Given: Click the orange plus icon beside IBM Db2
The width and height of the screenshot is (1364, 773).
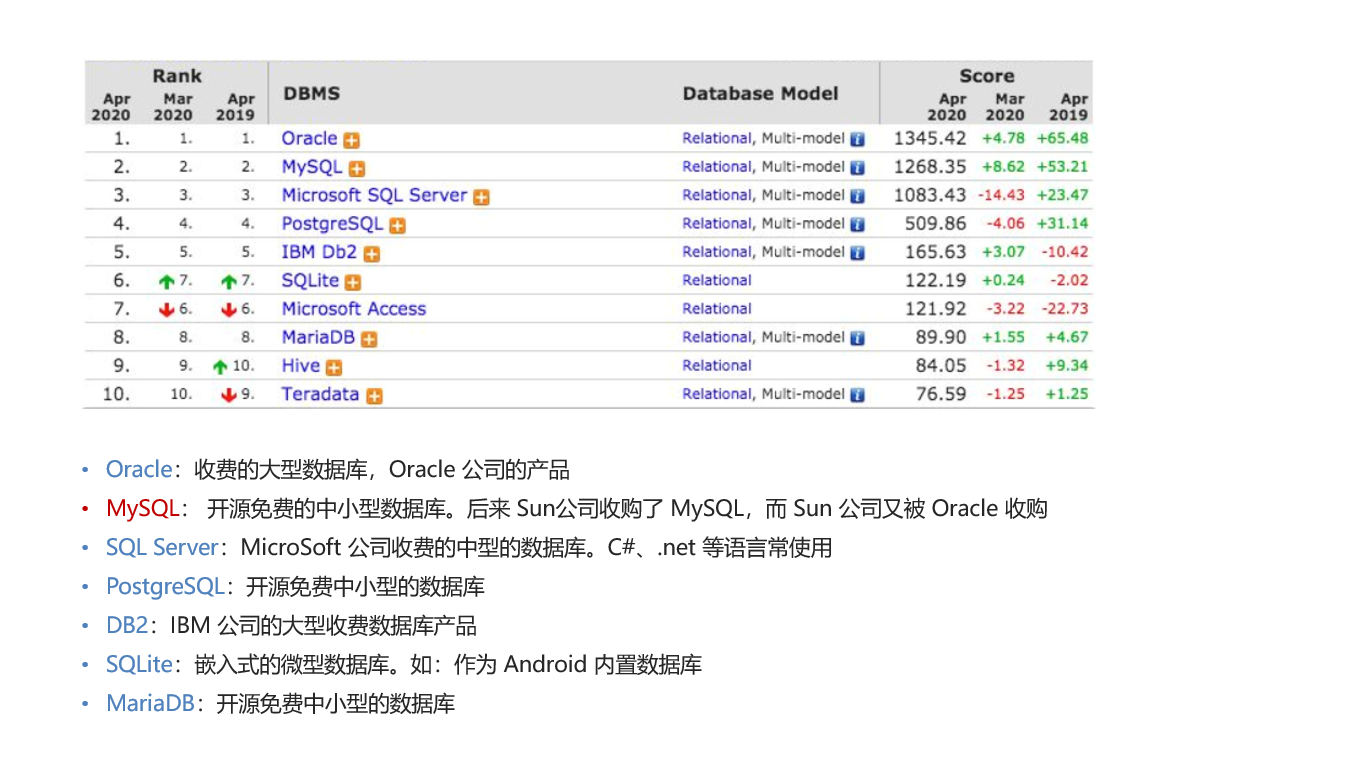Looking at the screenshot, I should click(x=372, y=254).
